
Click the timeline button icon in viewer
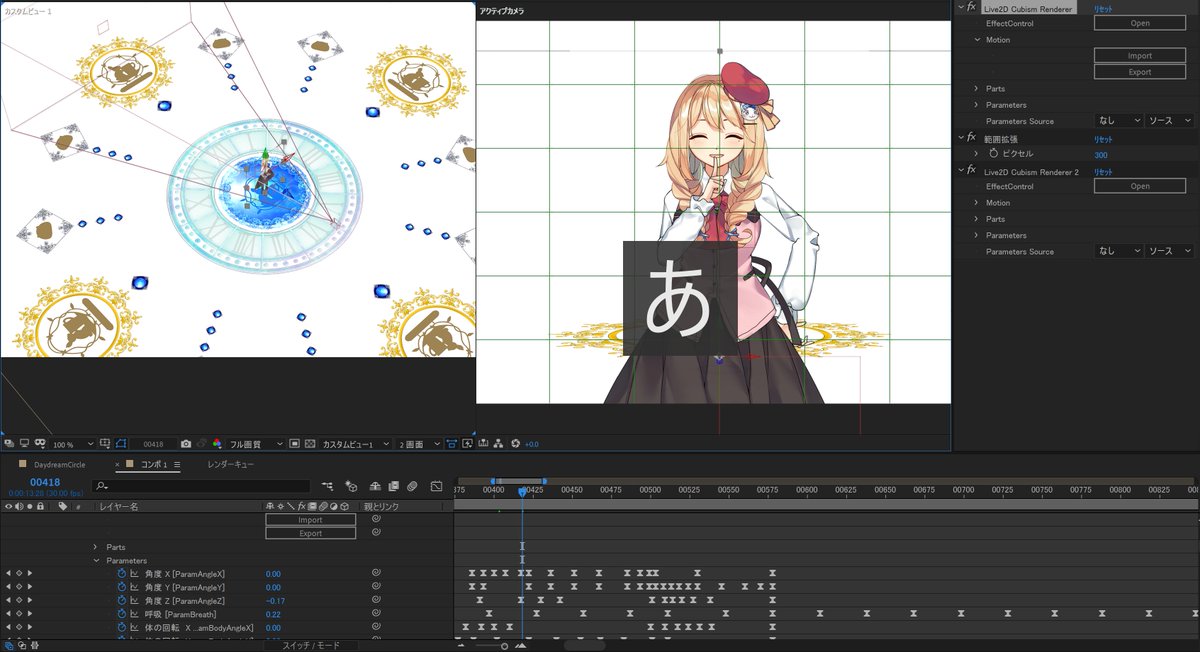coord(483,444)
